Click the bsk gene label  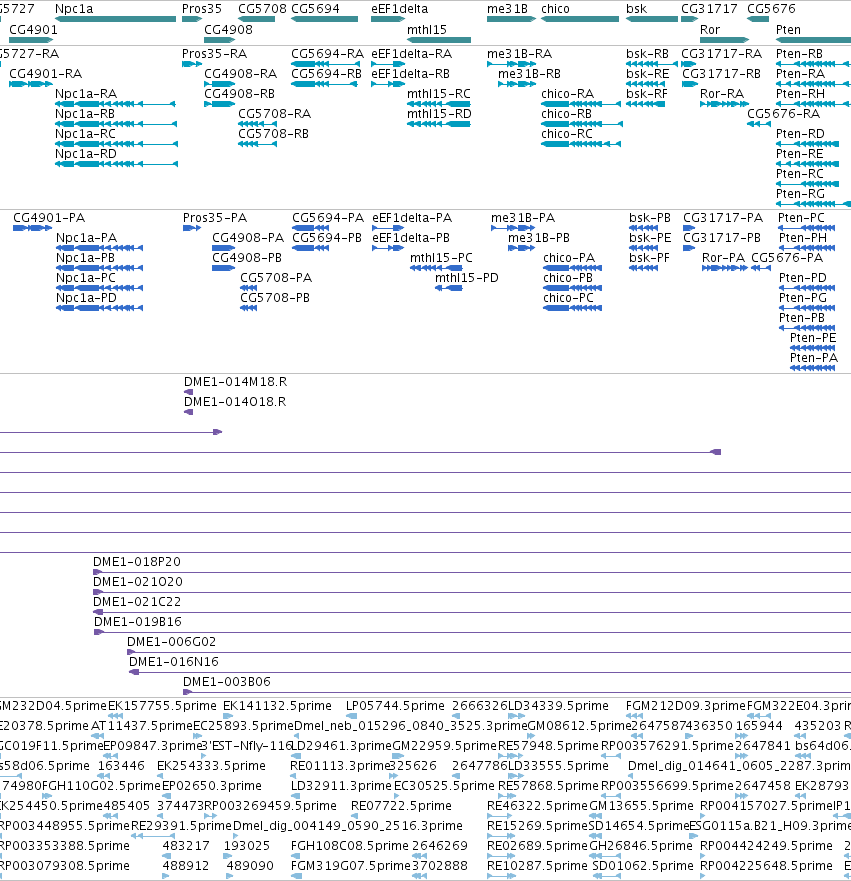[636, 9]
